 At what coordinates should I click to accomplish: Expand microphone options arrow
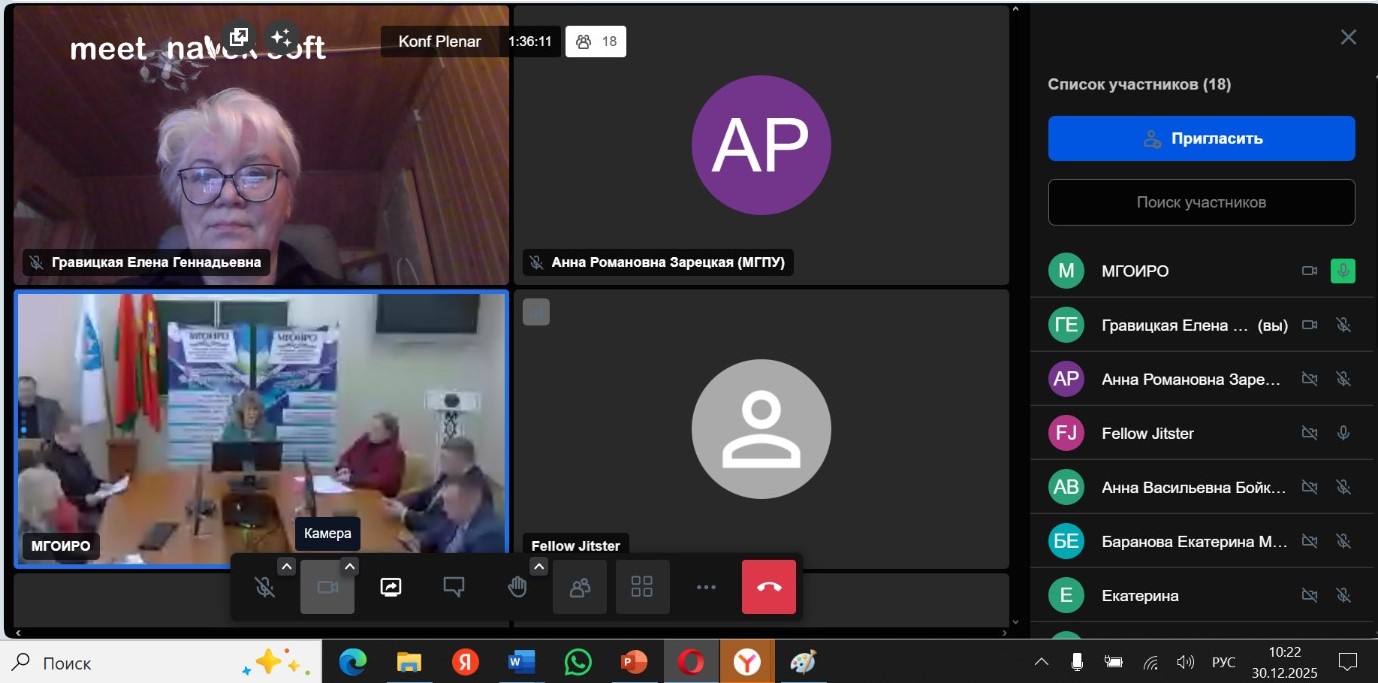point(286,567)
